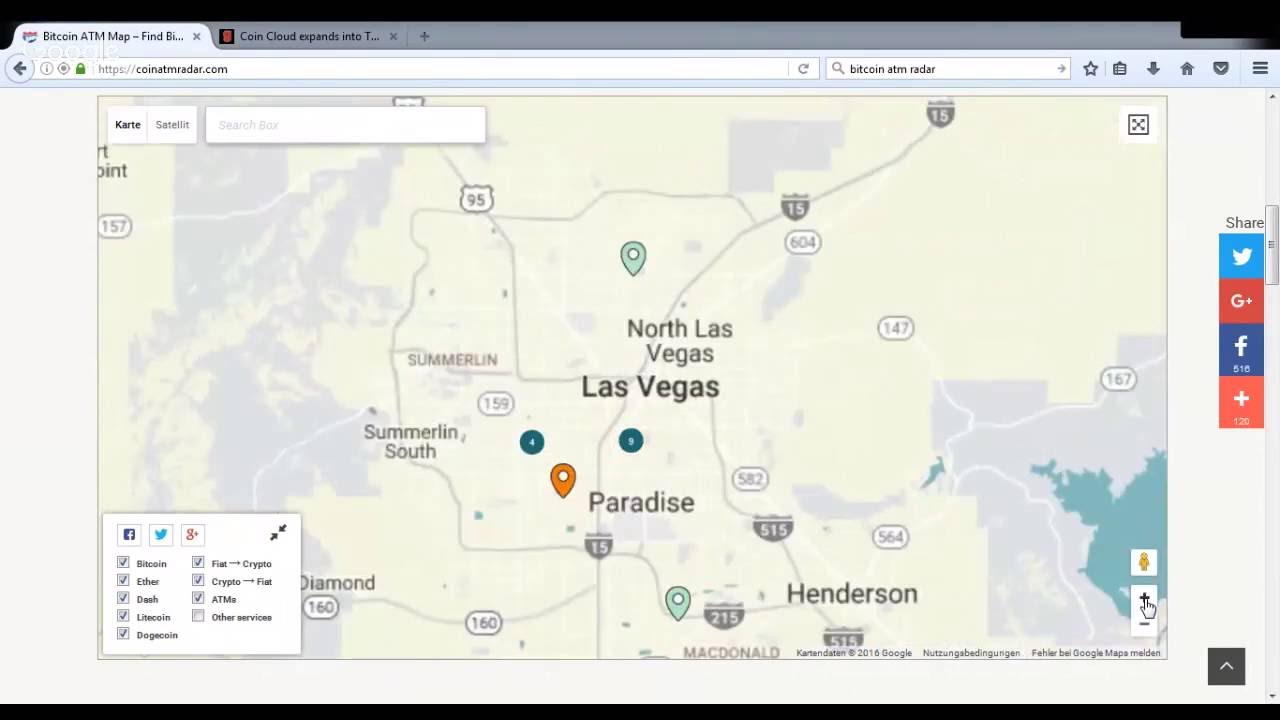Select the orange ATM pin near Paradise

point(563,480)
